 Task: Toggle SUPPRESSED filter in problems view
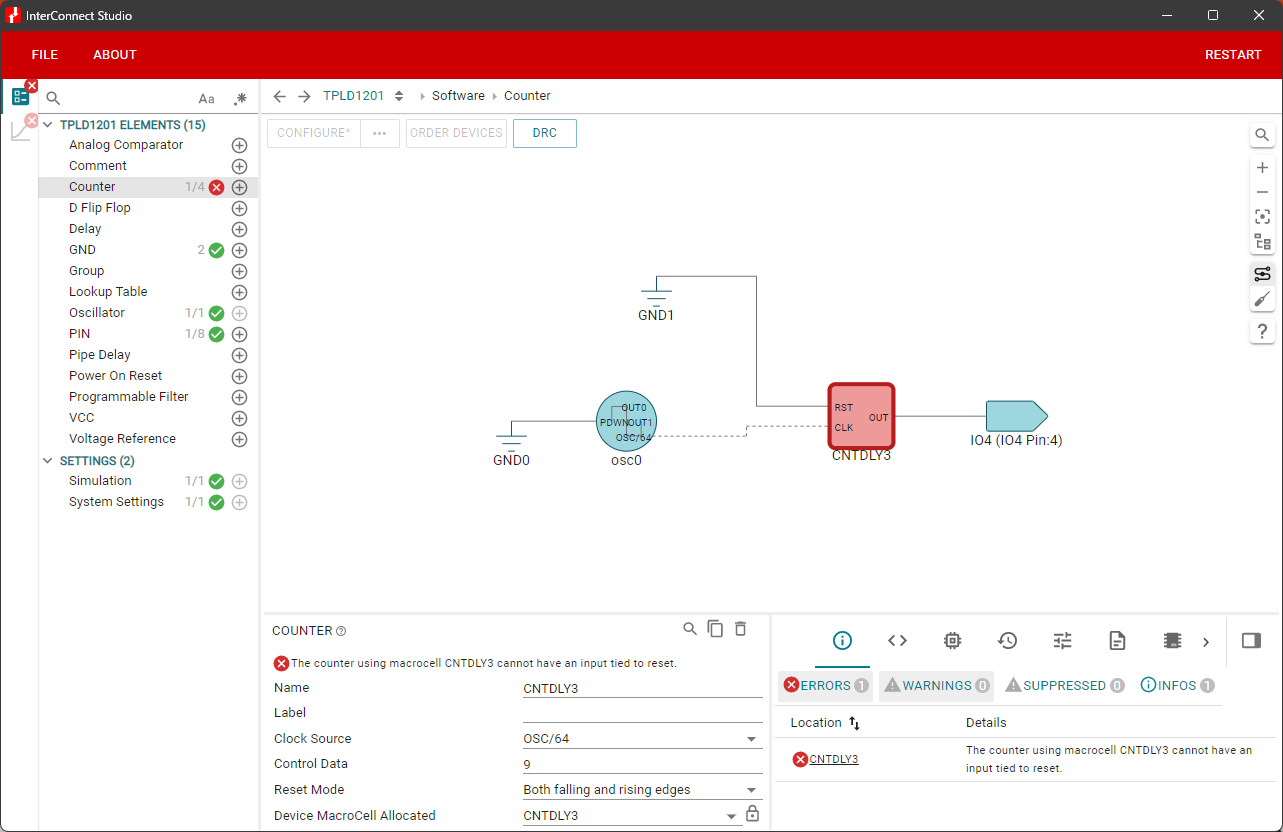1064,686
